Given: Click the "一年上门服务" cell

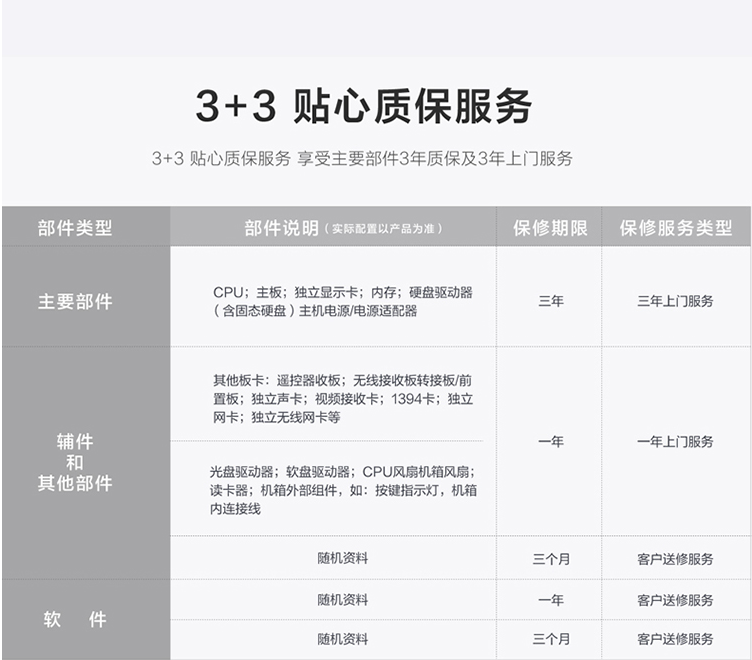Looking at the screenshot, I should point(675,441).
